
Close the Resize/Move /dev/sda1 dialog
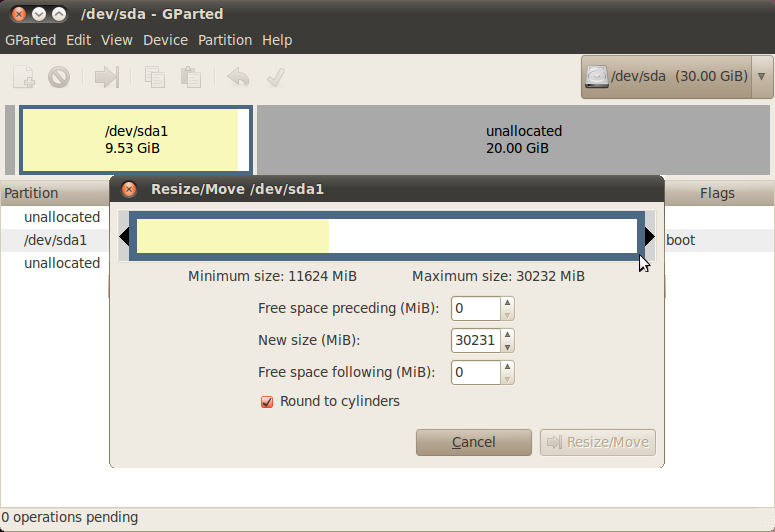click(129, 189)
